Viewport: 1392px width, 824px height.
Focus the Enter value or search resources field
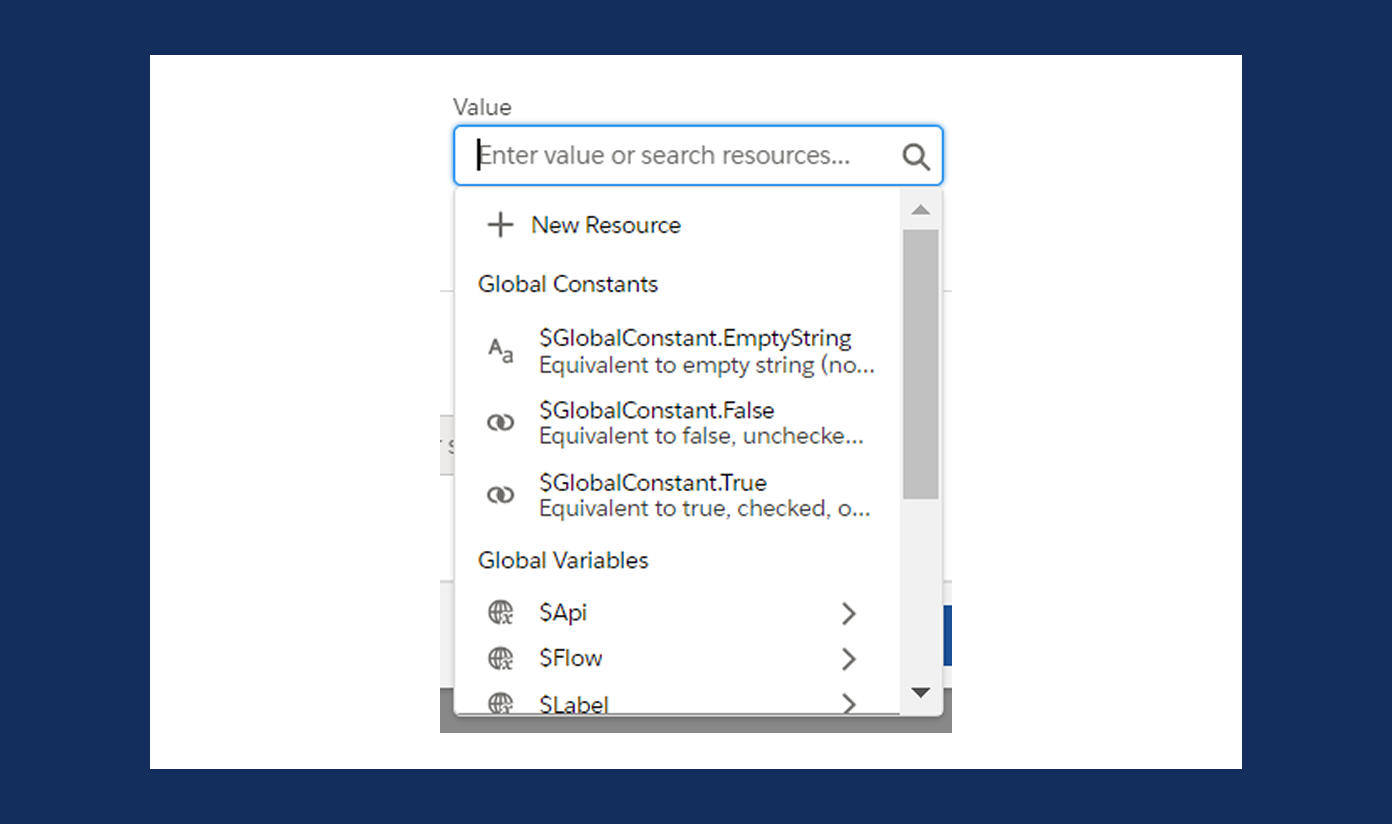pyautogui.click(x=698, y=155)
